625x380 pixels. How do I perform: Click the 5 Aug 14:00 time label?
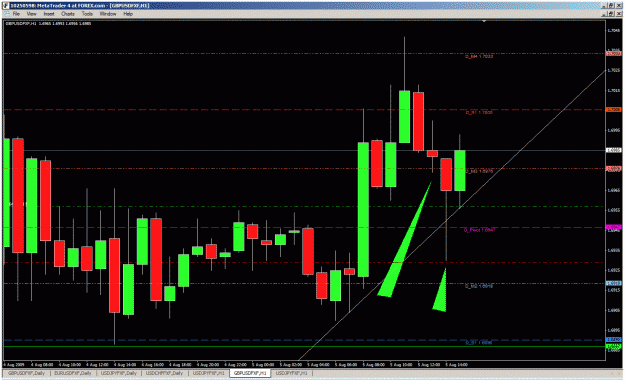coord(456,365)
